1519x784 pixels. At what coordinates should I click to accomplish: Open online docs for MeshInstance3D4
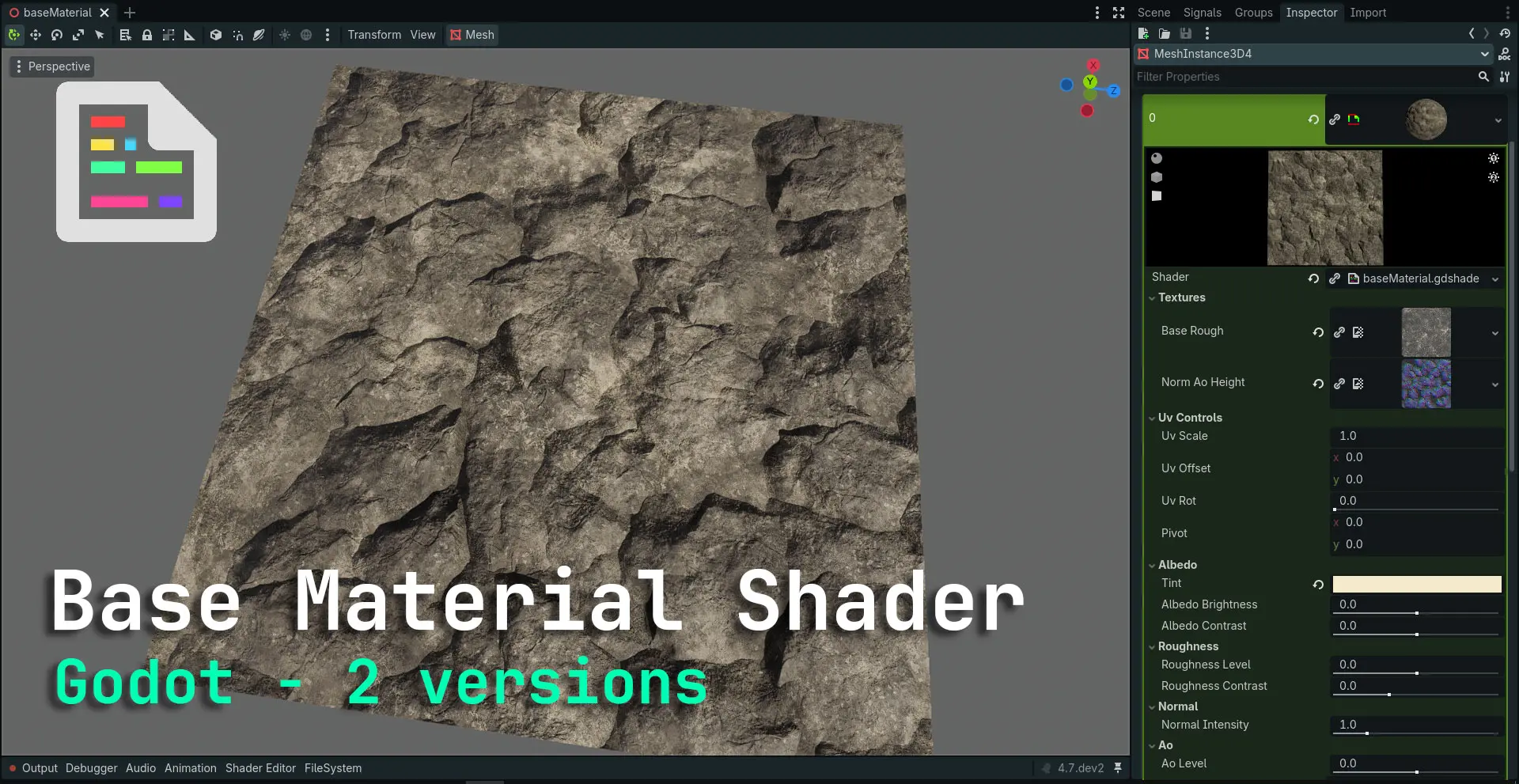1504,54
